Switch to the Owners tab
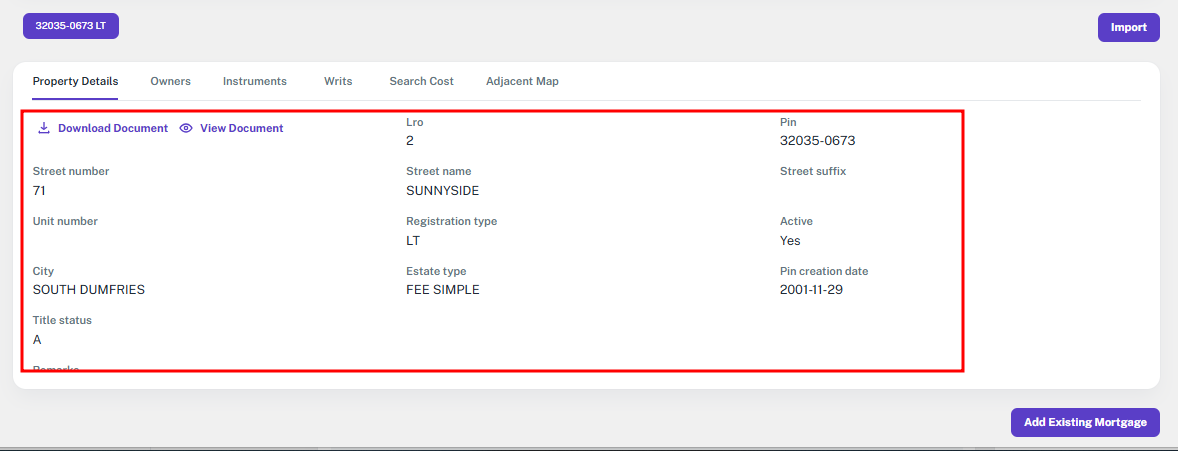Viewport: 1178px width, 451px height. tap(171, 81)
